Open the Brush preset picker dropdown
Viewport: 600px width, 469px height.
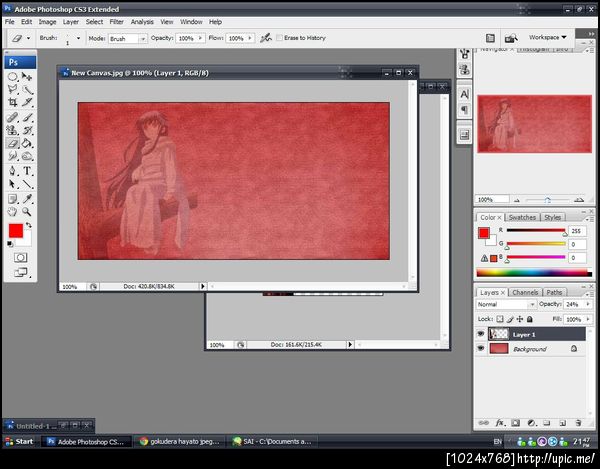[78, 38]
